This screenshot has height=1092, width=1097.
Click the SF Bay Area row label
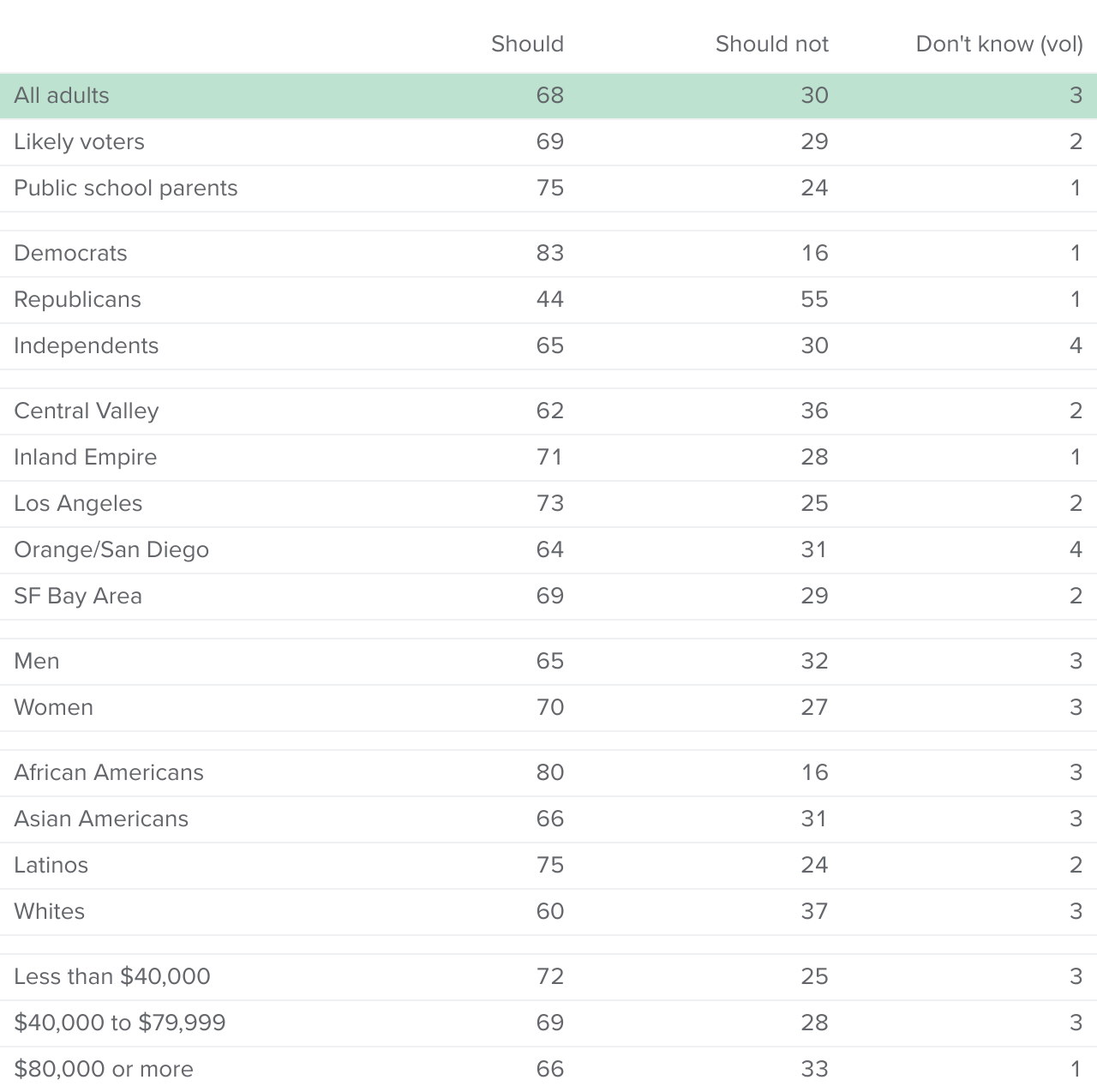[x=78, y=596]
